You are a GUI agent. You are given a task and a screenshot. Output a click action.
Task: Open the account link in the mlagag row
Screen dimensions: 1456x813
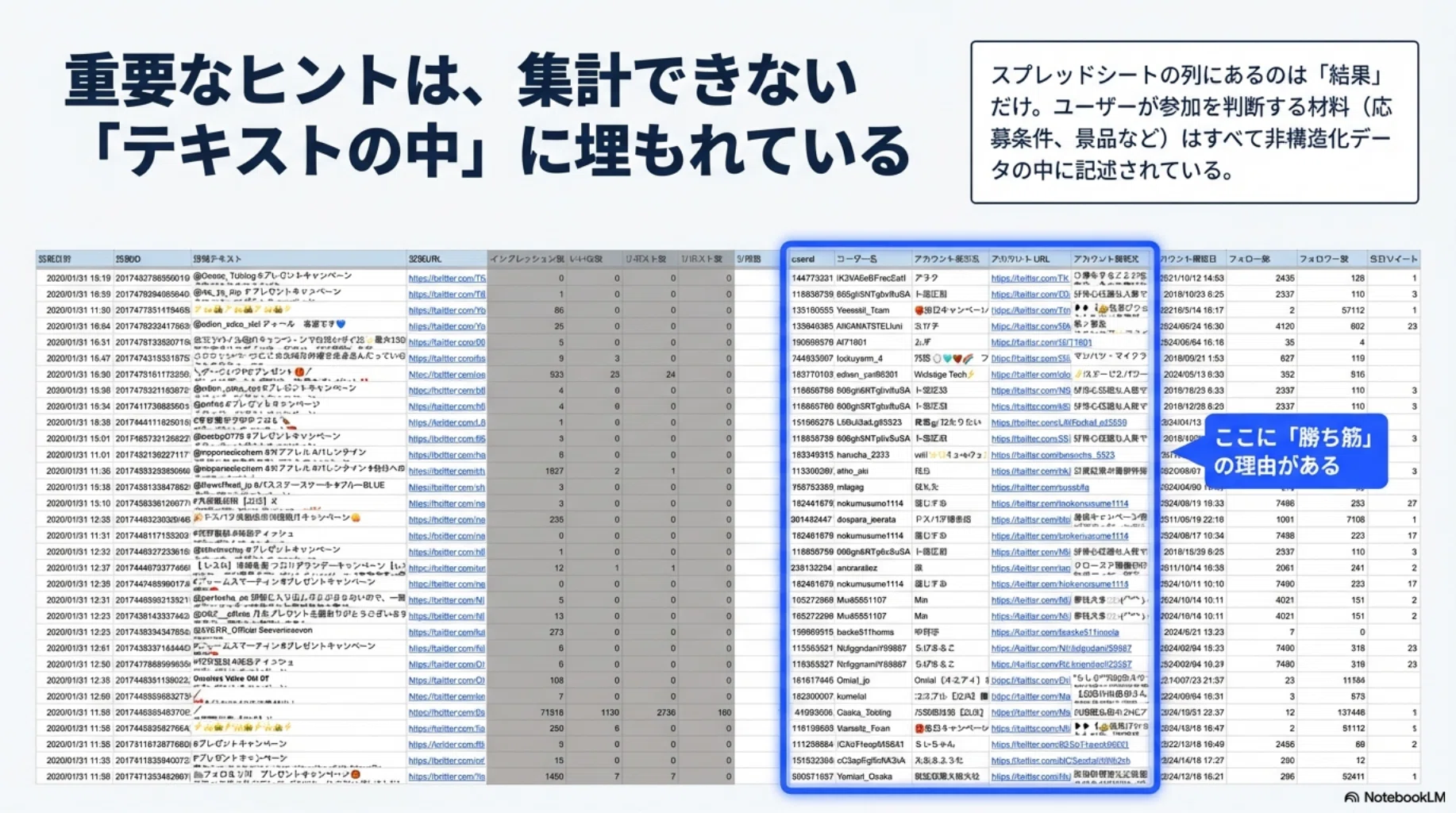[x=1040, y=487]
